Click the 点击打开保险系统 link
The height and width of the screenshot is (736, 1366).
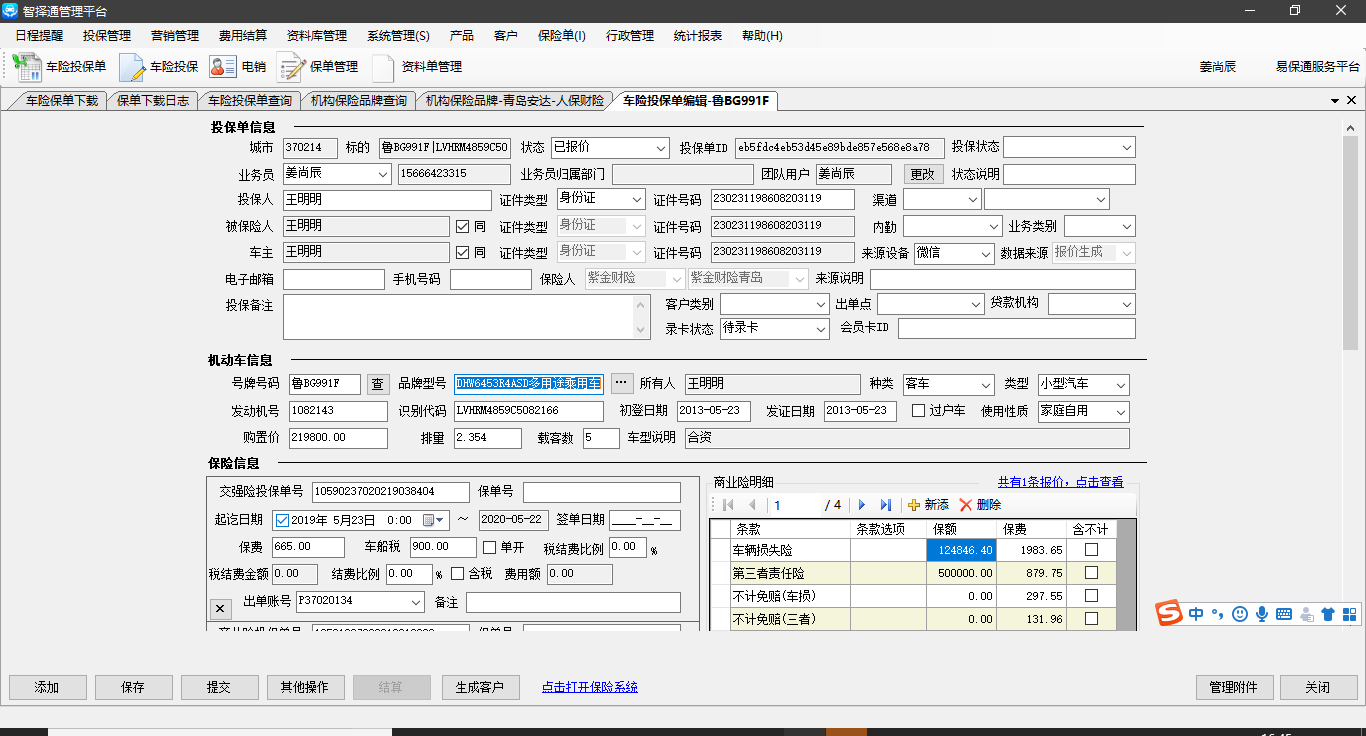589,687
